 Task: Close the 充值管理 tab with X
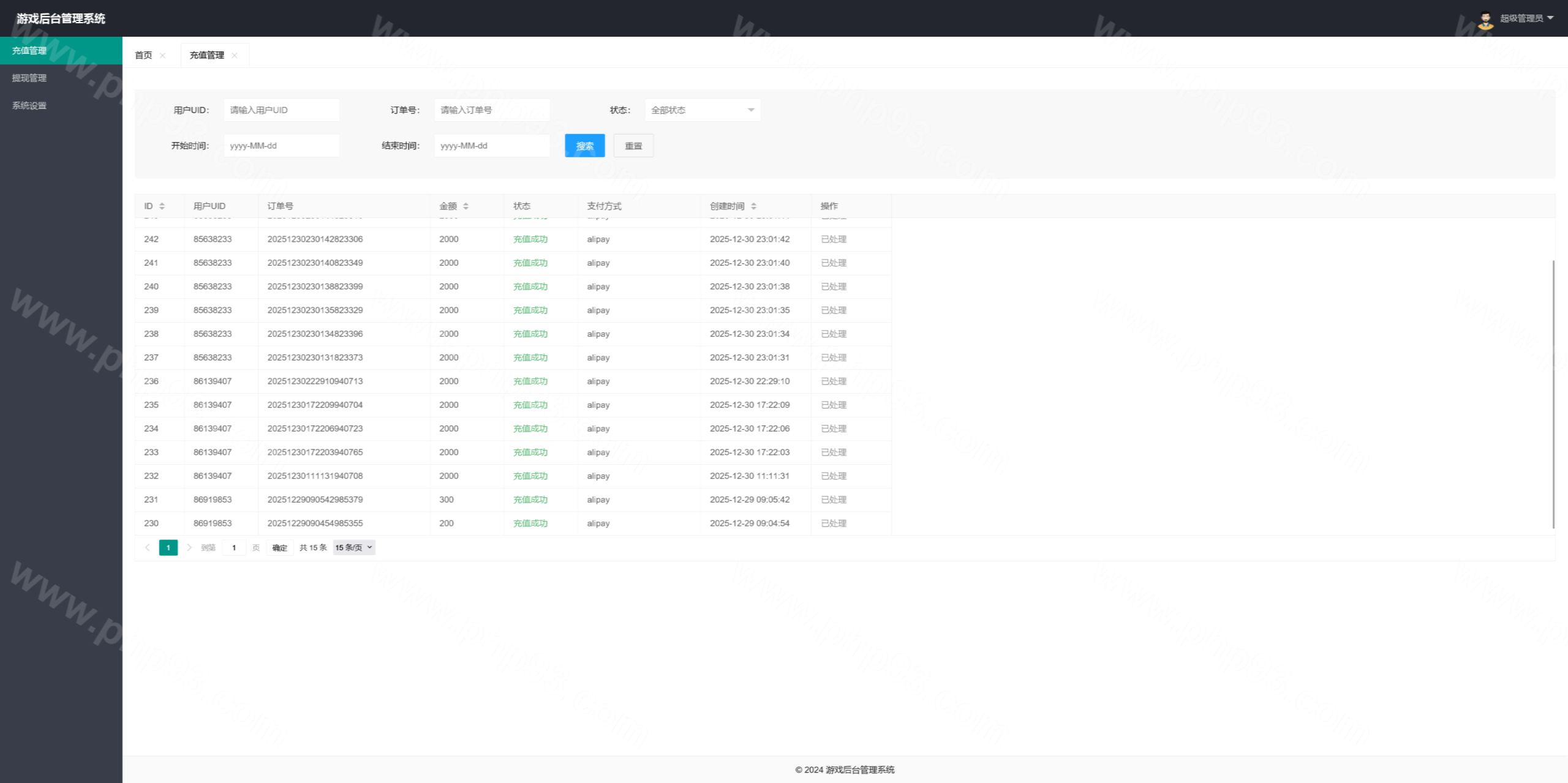tap(235, 55)
